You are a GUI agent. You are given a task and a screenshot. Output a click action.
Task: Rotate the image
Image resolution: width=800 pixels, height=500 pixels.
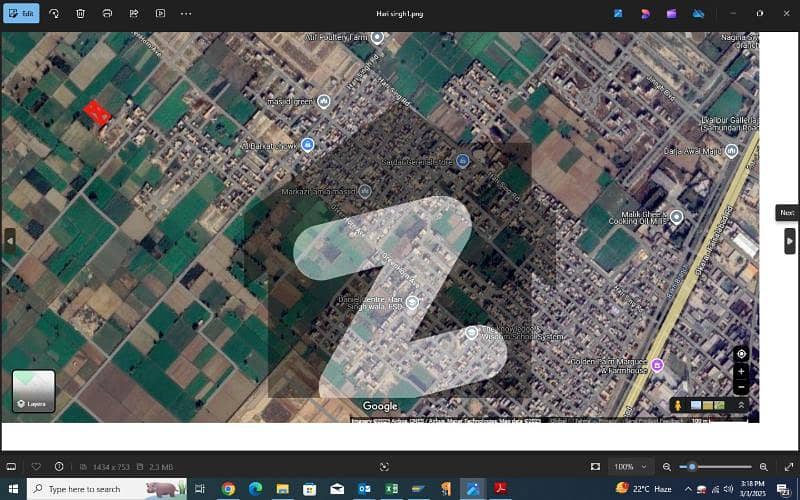pyautogui.click(x=54, y=14)
